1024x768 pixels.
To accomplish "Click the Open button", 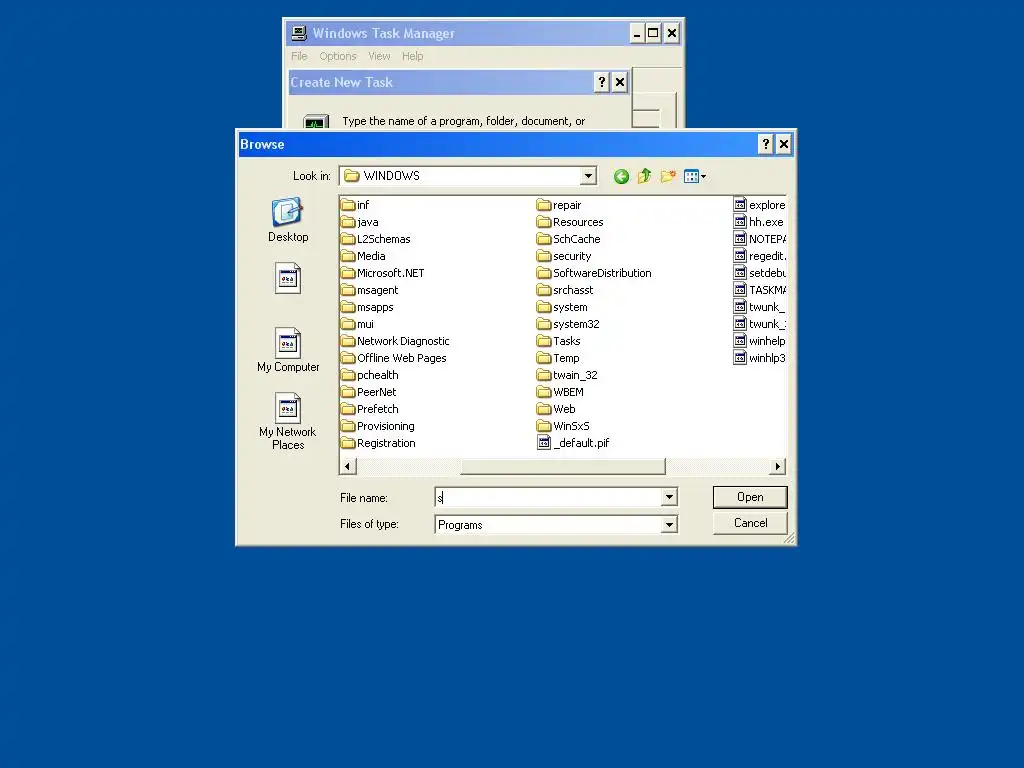I will click(750, 497).
